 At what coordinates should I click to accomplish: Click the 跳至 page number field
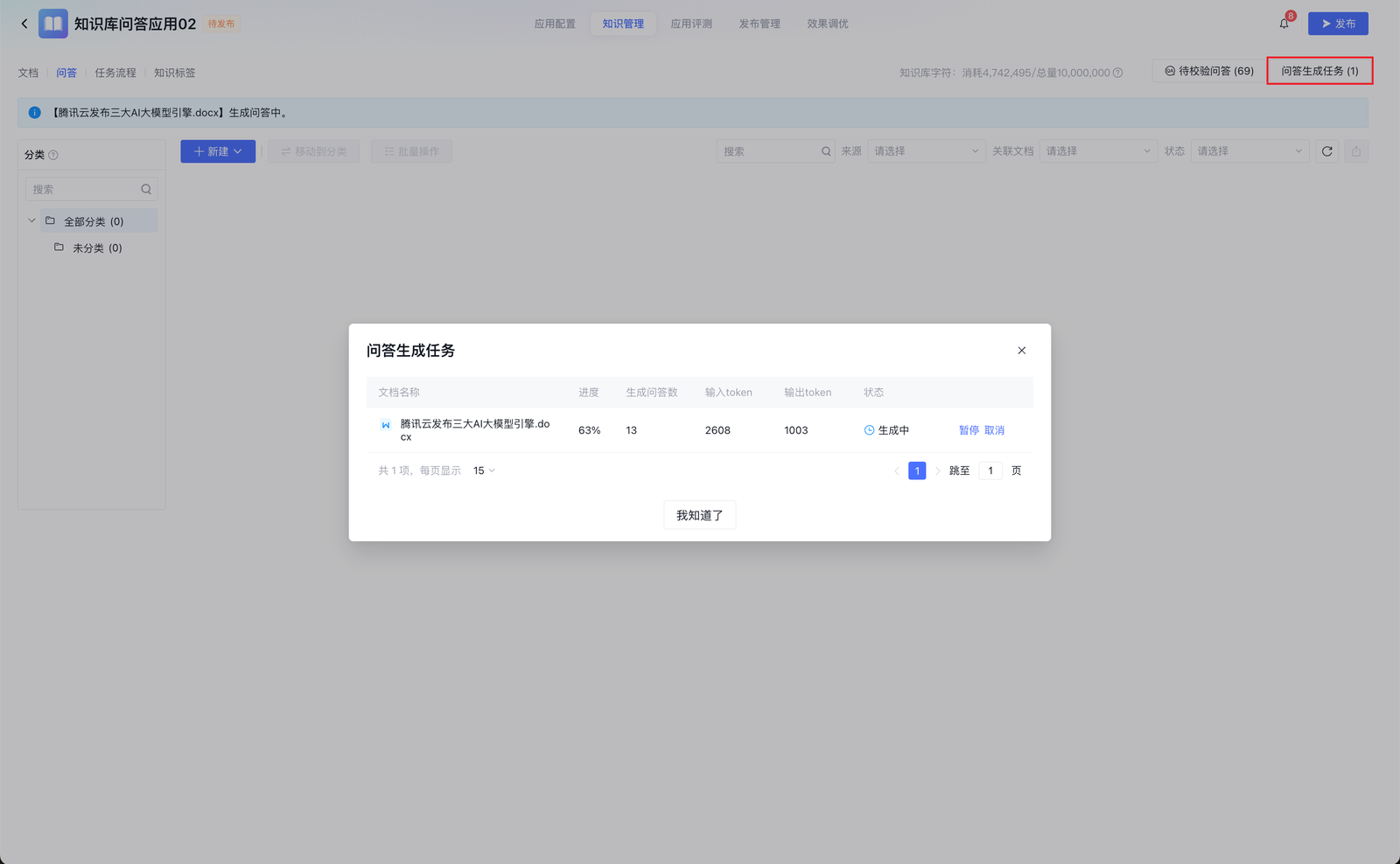point(990,470)
